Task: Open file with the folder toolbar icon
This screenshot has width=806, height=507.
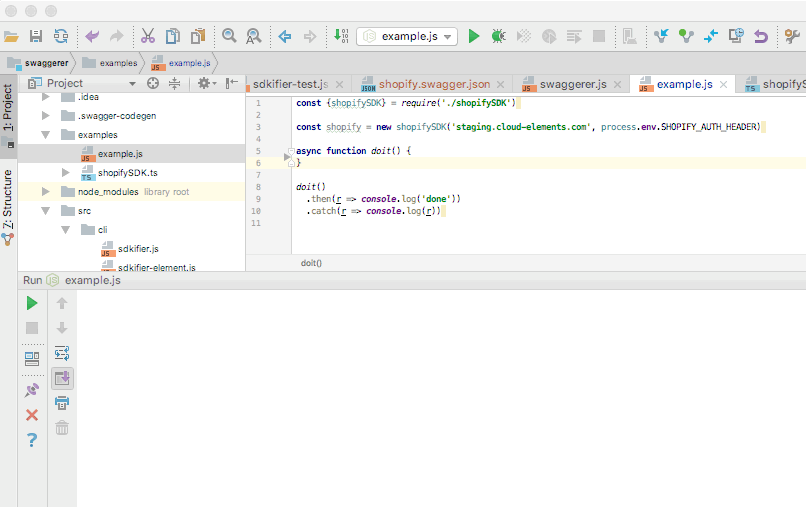Action: tap(11, 36)
